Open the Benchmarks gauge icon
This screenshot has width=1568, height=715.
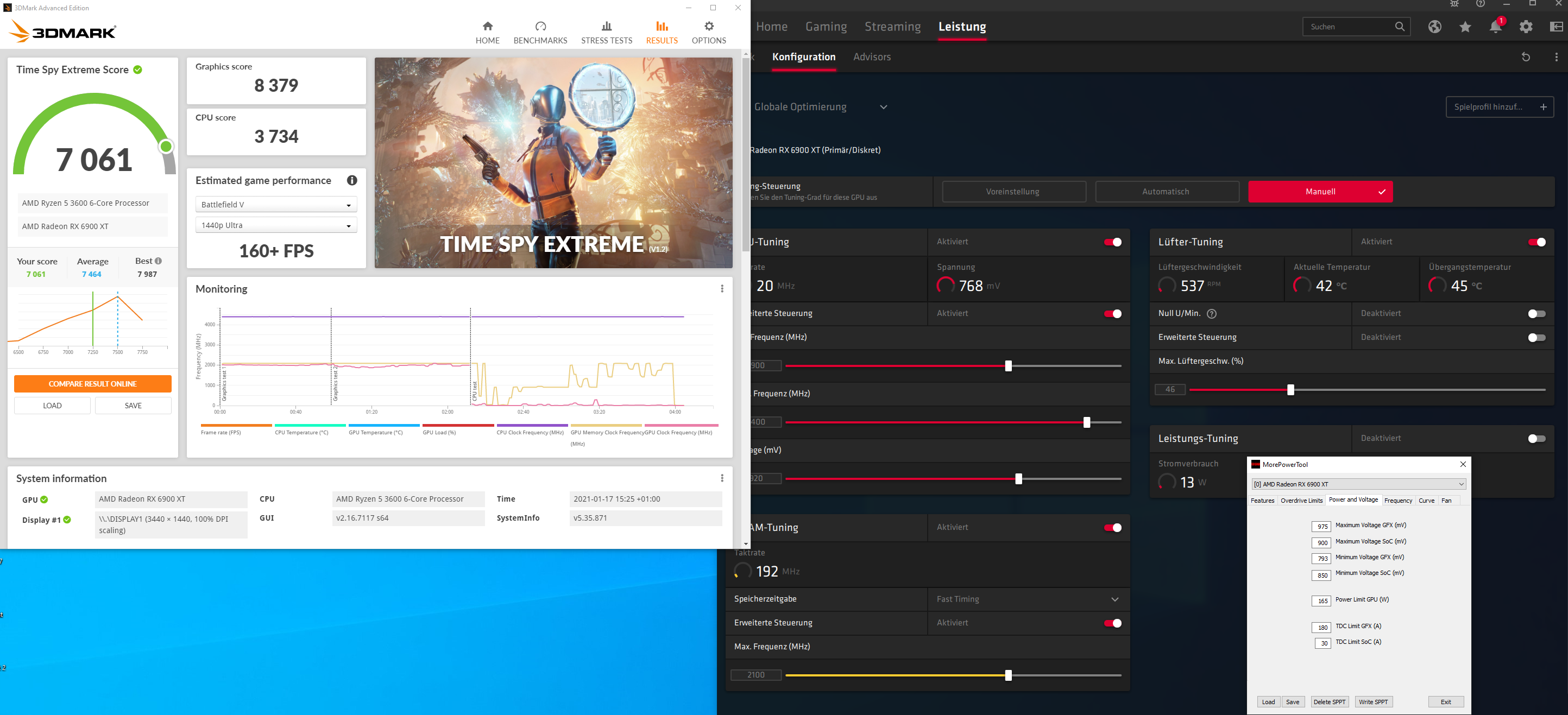pos(540,26)
